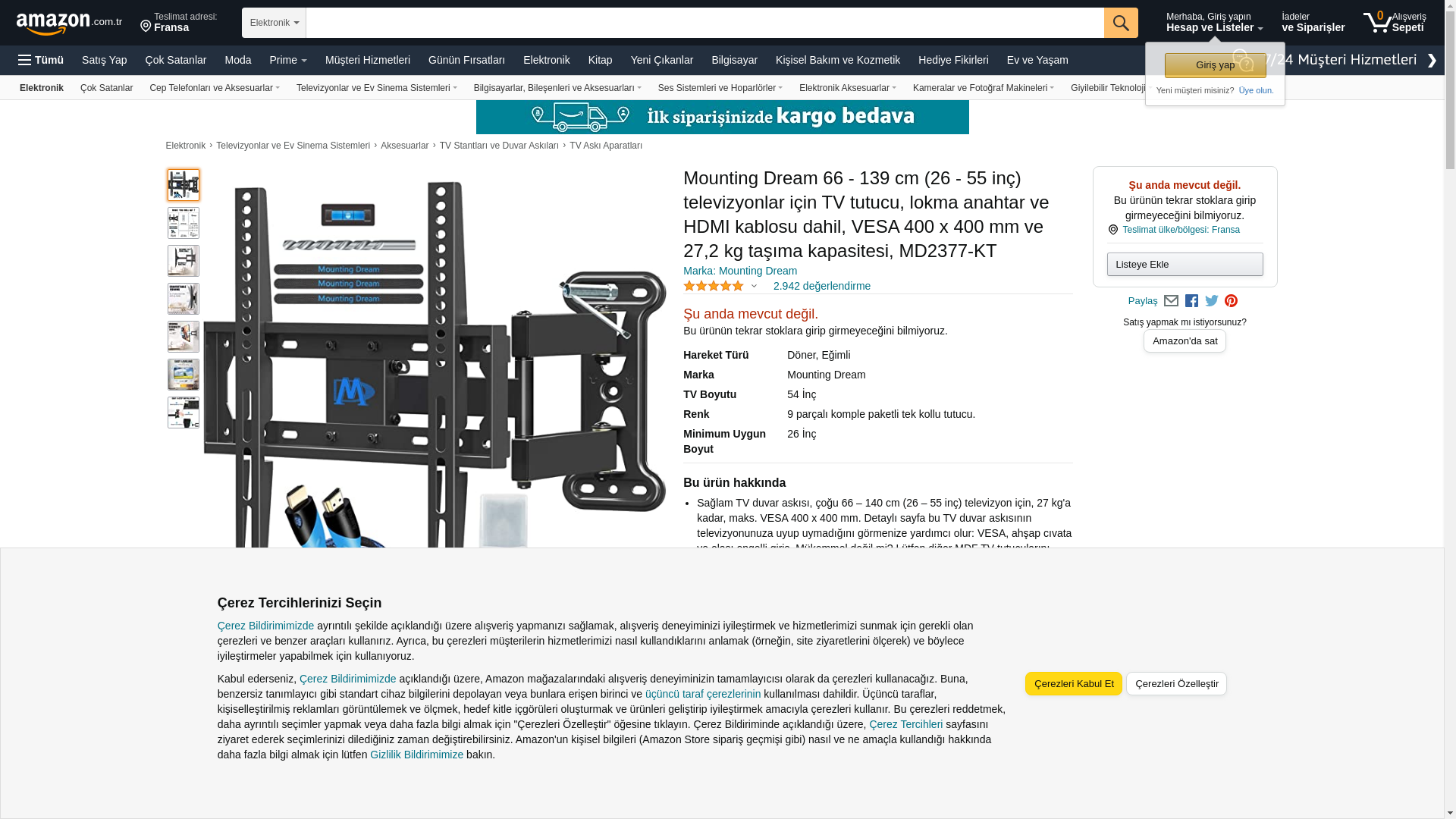
Task: Expand the Elektronik search category dropdown
Action: click(274, 23)
